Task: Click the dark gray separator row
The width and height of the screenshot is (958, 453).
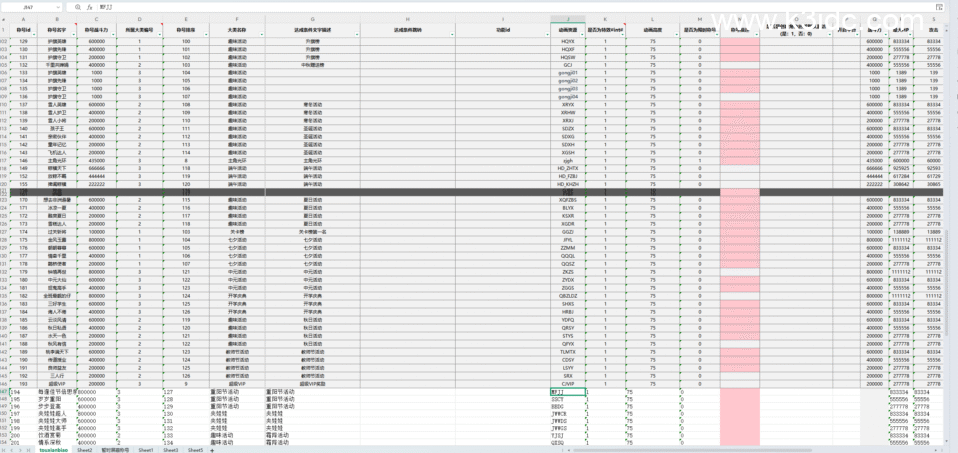Action: pyautogui.click(x=400, y=192)
